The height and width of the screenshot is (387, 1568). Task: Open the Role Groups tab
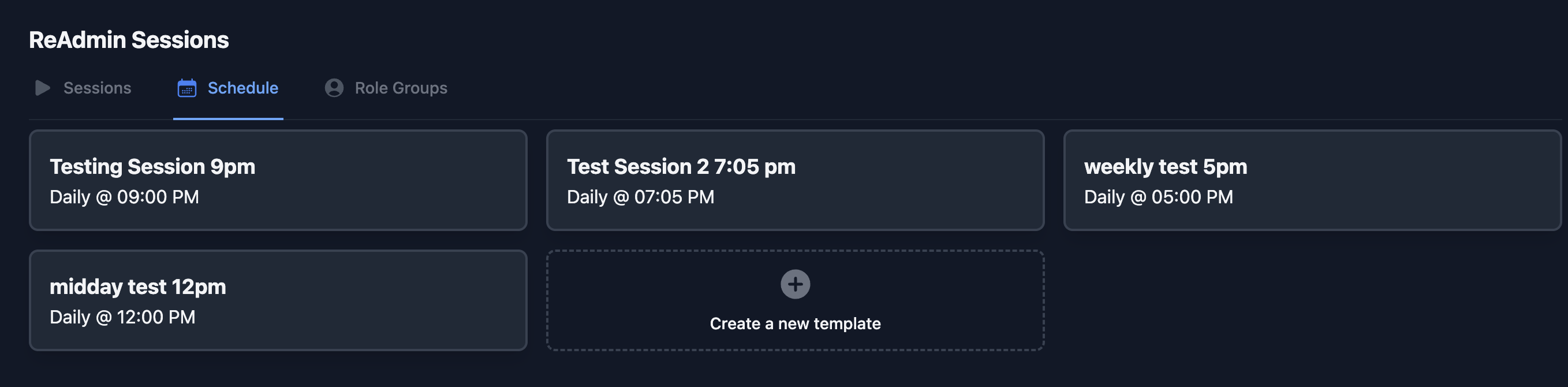click(x=401, y=88)
